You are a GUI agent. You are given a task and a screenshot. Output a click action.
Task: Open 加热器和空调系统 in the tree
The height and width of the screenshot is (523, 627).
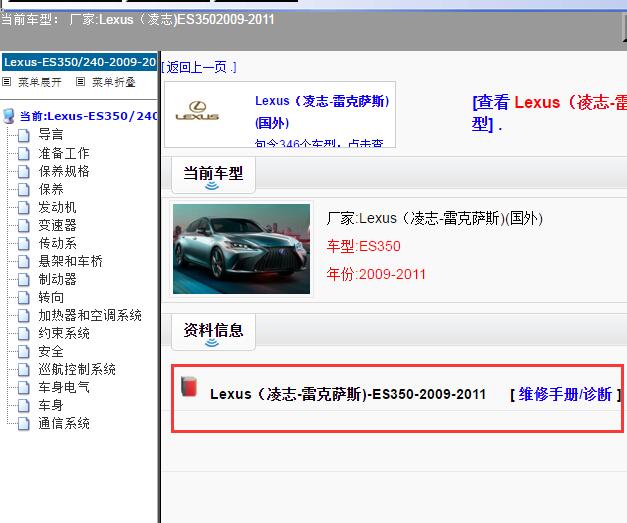tap(90, 315)
